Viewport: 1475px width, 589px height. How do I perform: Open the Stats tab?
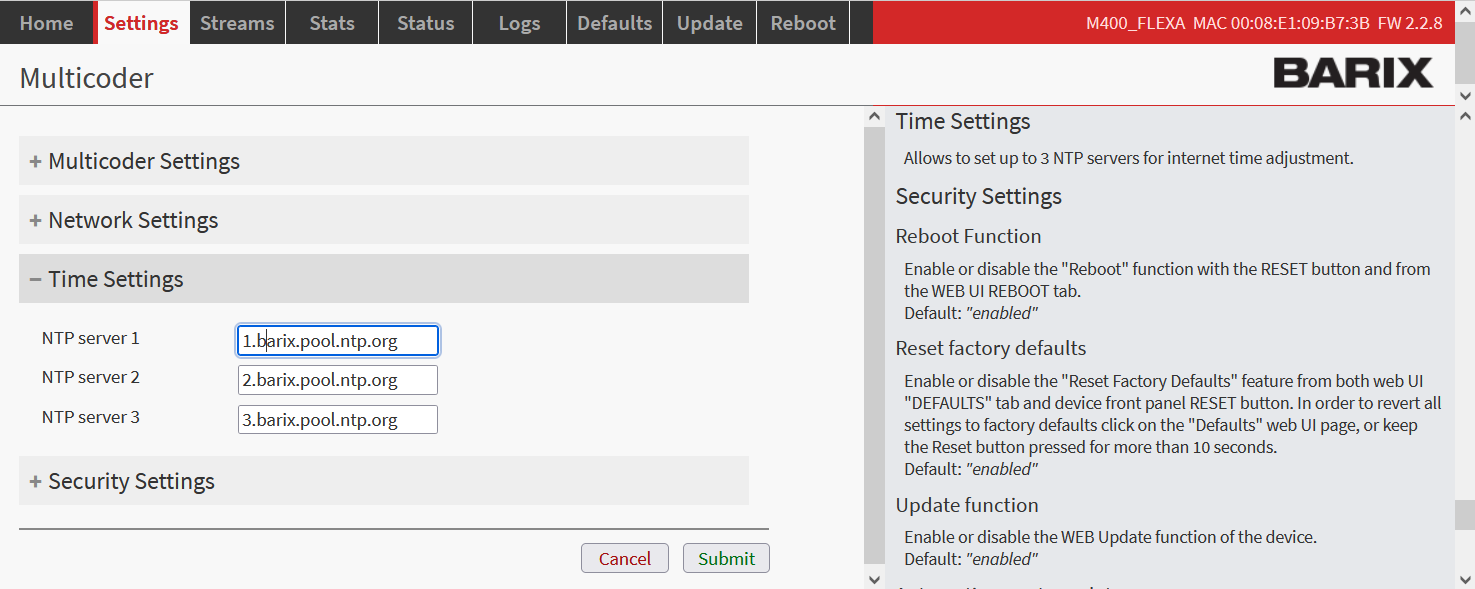(x=332, y=23)
